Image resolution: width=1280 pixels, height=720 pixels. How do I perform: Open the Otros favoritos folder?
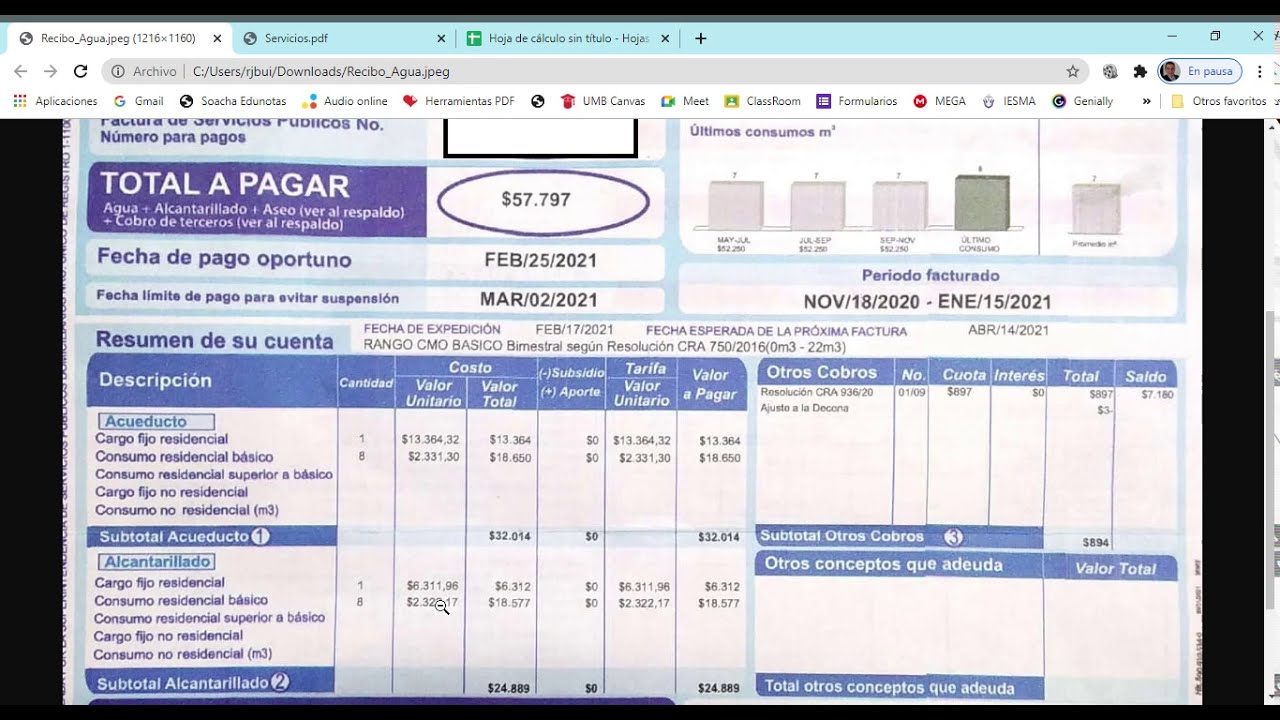[1219, 101]
